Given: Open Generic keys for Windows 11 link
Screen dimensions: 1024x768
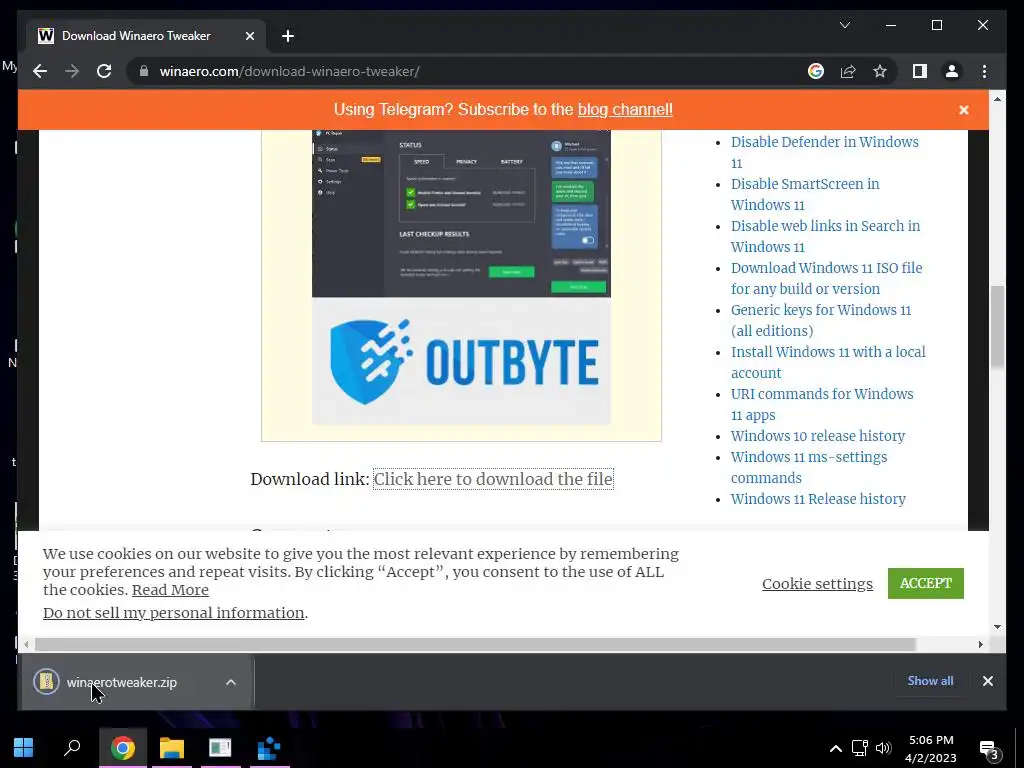Looking at the screenshot, I should click(820, 320).
